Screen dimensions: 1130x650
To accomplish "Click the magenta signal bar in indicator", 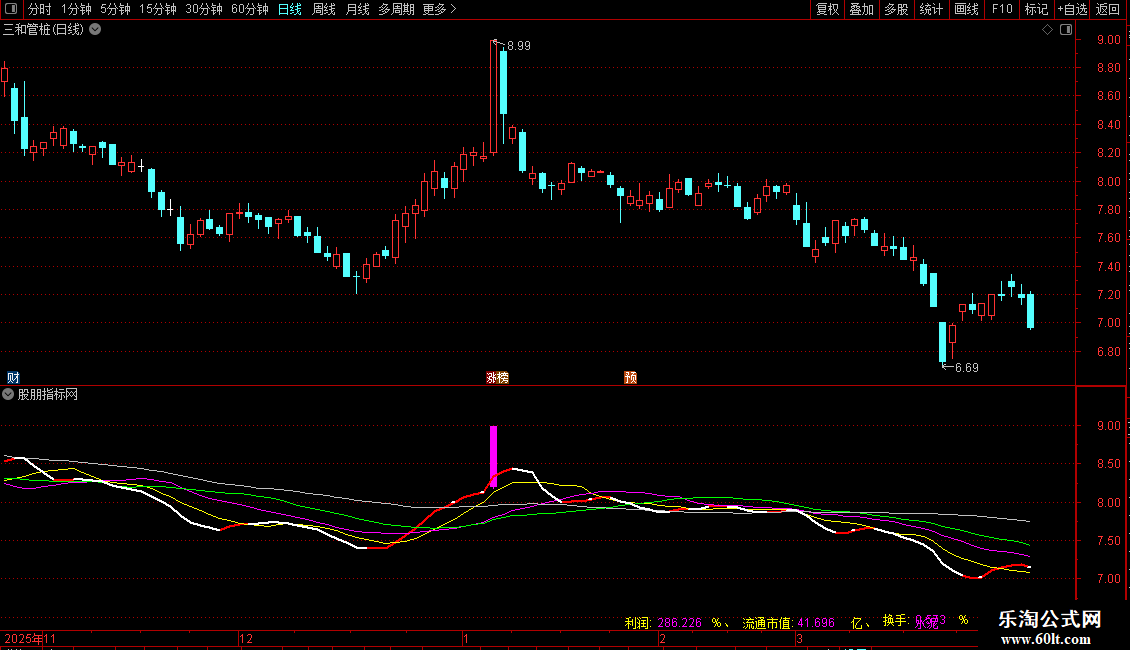I will pyautogui.click(x=493, y=456).
